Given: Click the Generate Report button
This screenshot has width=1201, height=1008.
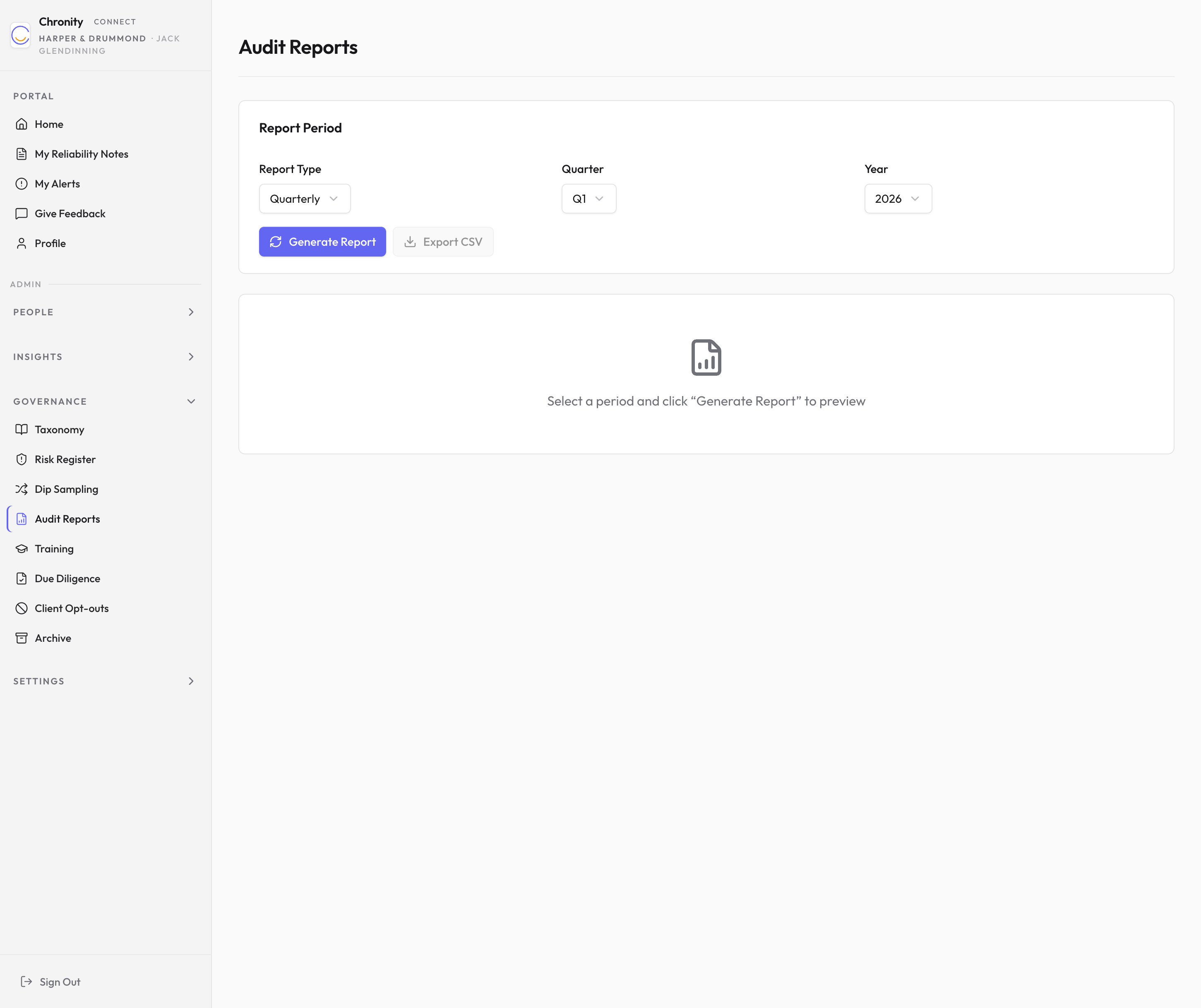Looking at the screenshot, I should pos(322,242).
